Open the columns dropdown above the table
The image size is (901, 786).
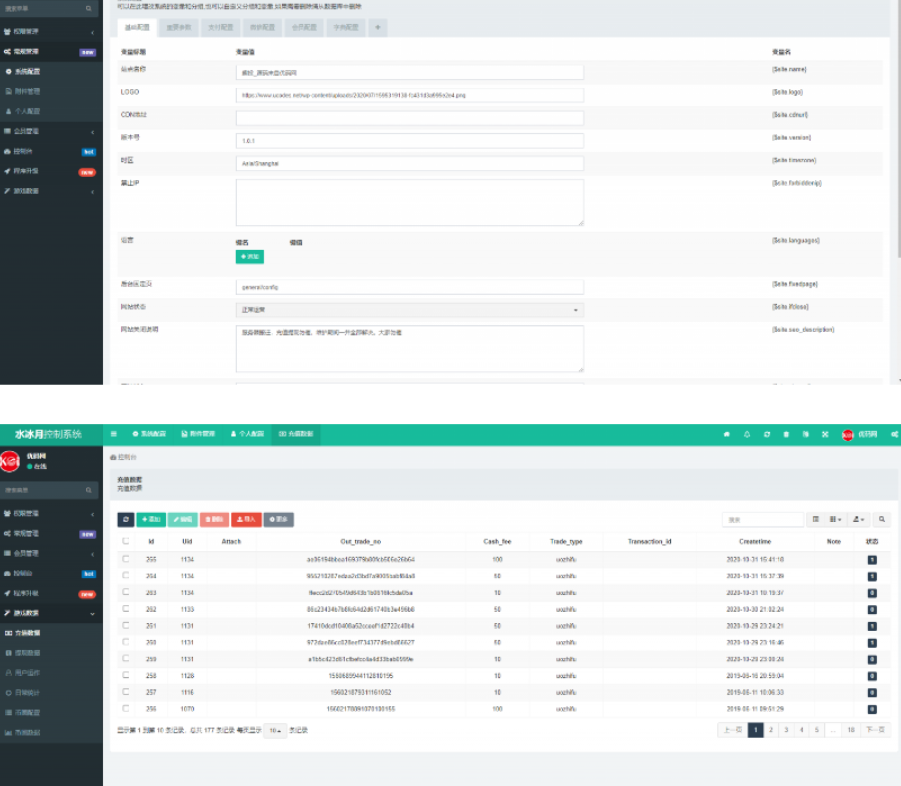(835, 519)
